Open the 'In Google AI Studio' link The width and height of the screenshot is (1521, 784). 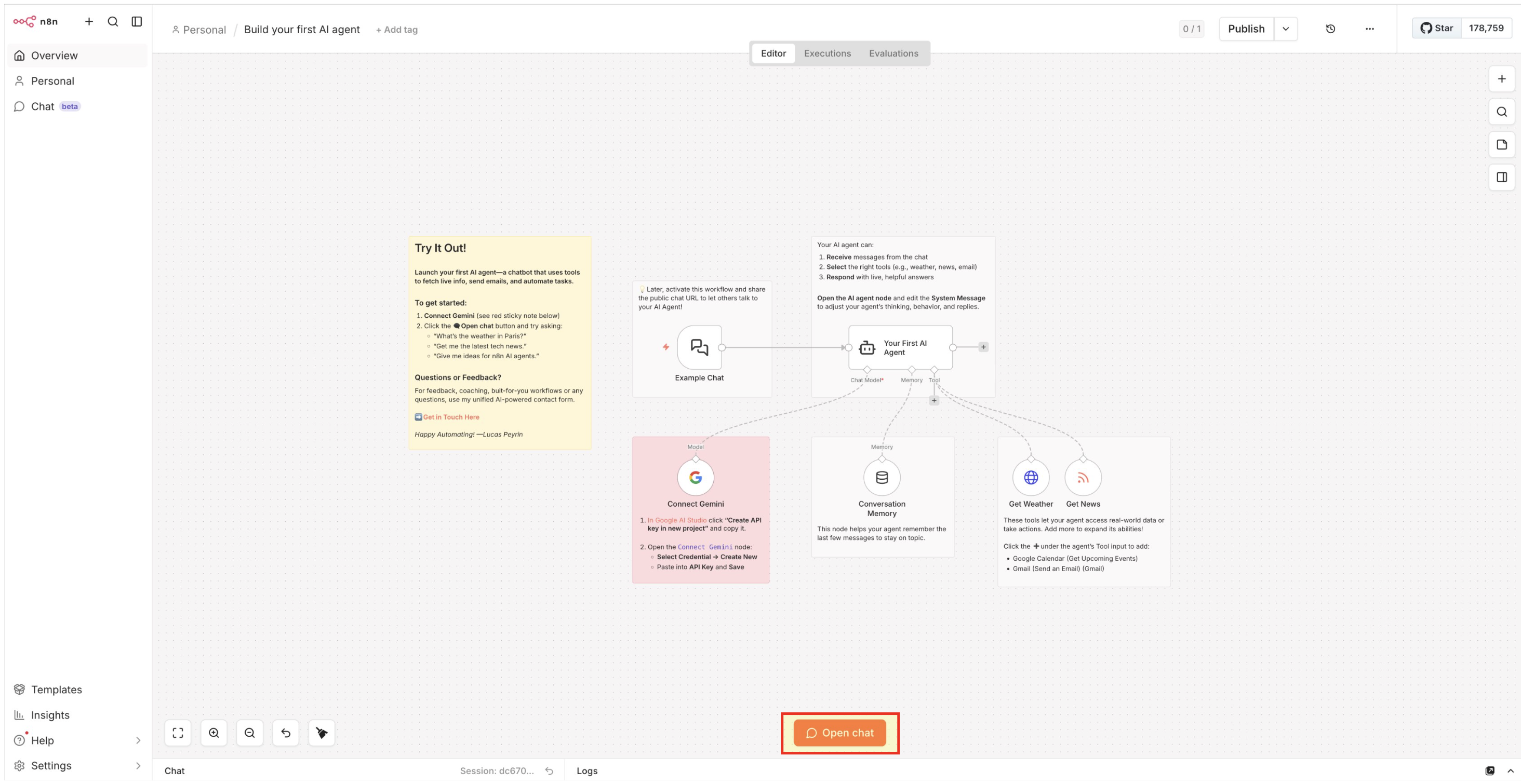[x=677, y=521]
